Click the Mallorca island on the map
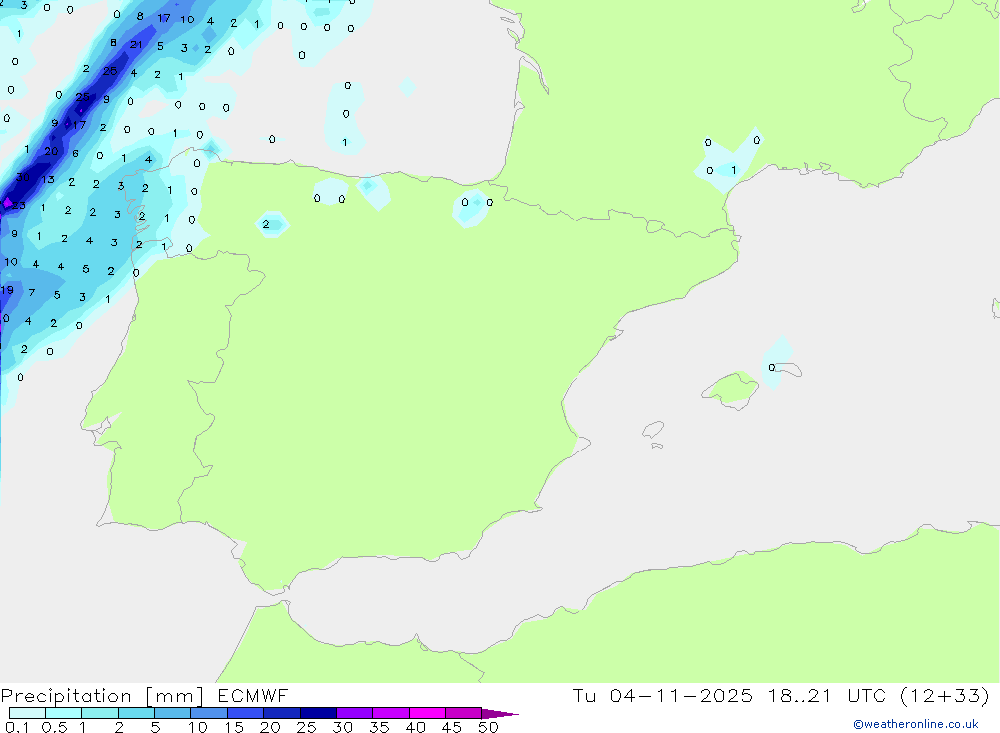The width and height of the screenshot is (1000, 733). [731, 389]
